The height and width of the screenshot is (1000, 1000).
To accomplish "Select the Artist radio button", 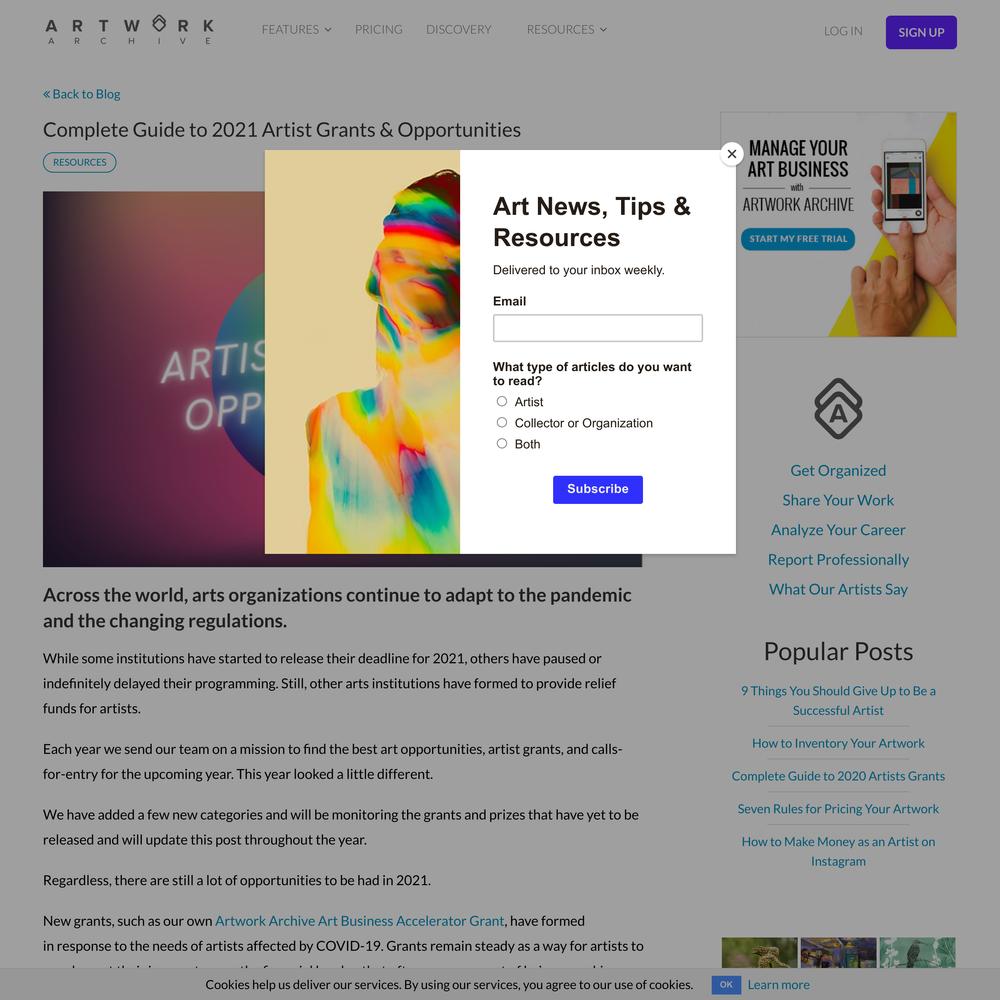I will (x=502, y=401).
